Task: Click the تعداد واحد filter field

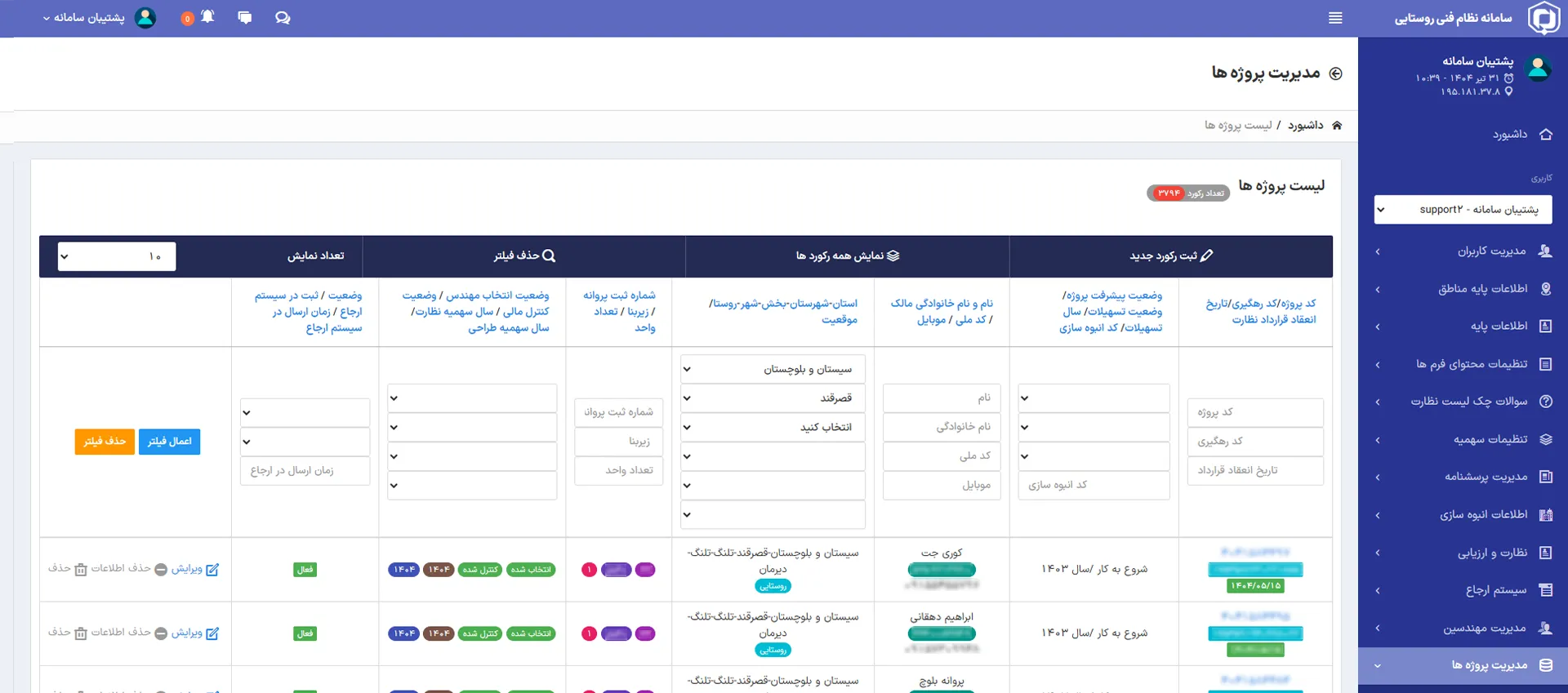Action: coord(619,471)
